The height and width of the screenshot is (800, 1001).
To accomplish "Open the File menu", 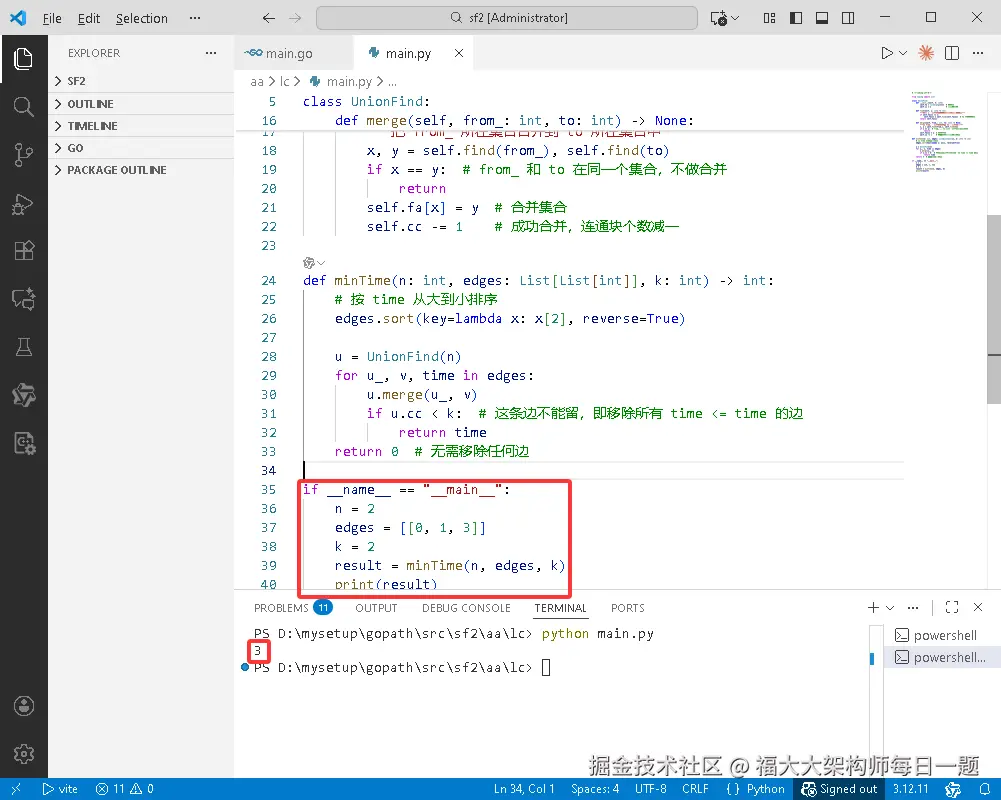I will pos(52,19).
